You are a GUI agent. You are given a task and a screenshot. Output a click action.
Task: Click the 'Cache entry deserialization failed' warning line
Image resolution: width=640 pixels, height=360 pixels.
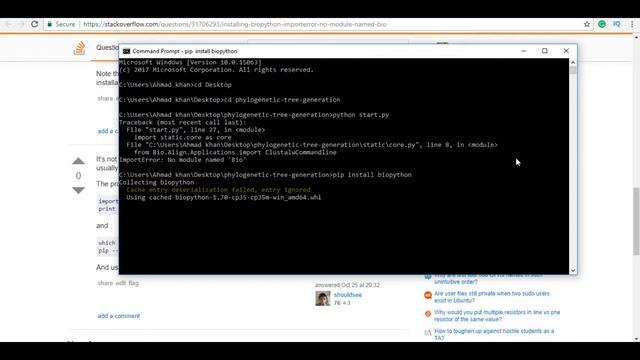218,190
